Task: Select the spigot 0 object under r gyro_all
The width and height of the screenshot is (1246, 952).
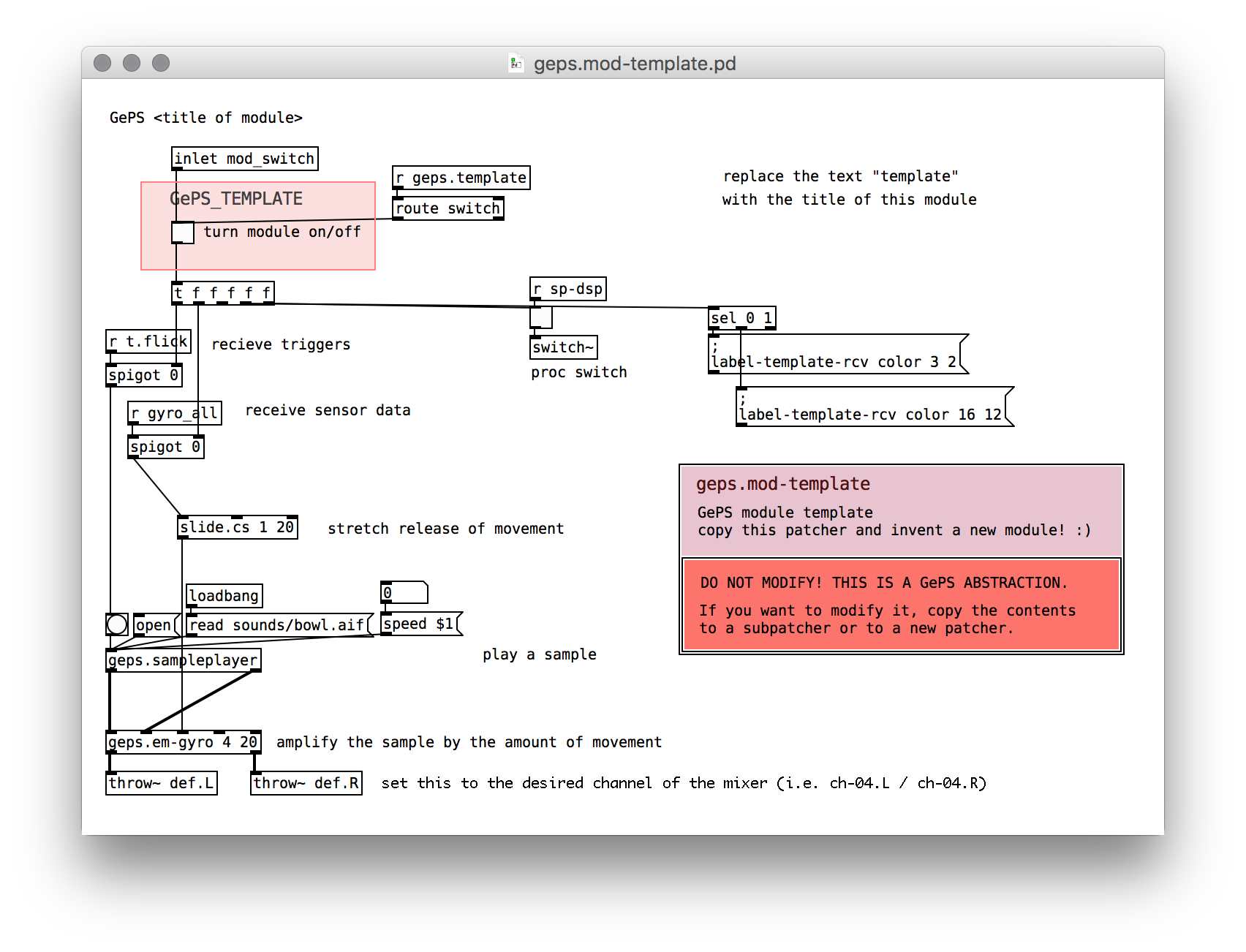Action: (x=166, y=447)
